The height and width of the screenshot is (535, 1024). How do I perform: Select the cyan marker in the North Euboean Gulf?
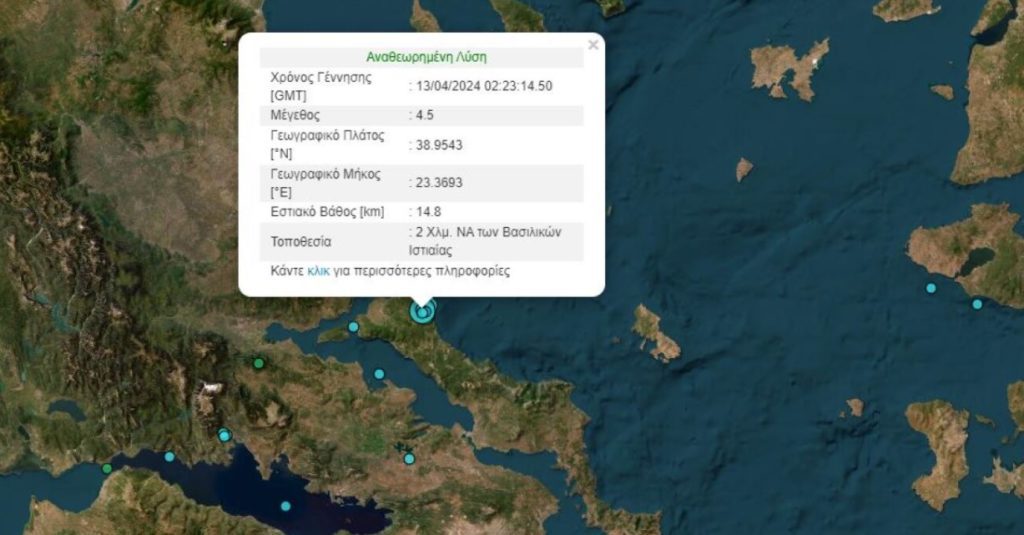[379, 374]
